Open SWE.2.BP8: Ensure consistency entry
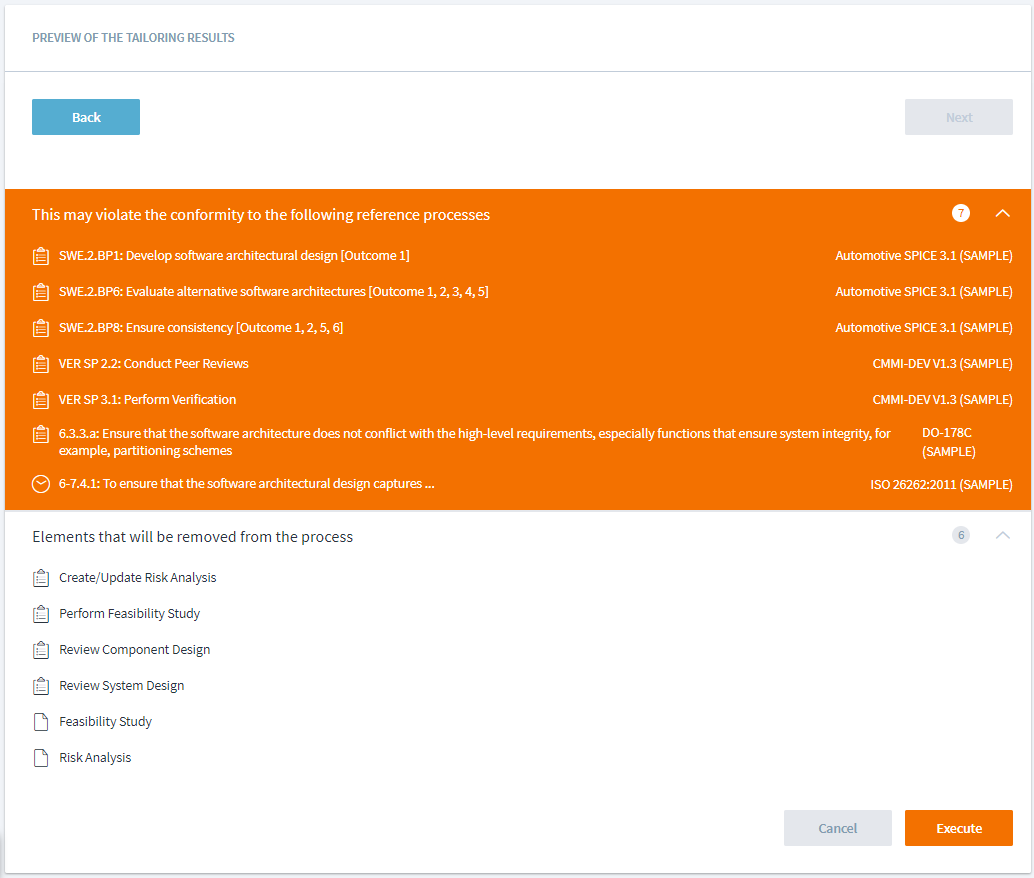The width and height of the screenshot is (1034, 878). [x=201, y=328]
